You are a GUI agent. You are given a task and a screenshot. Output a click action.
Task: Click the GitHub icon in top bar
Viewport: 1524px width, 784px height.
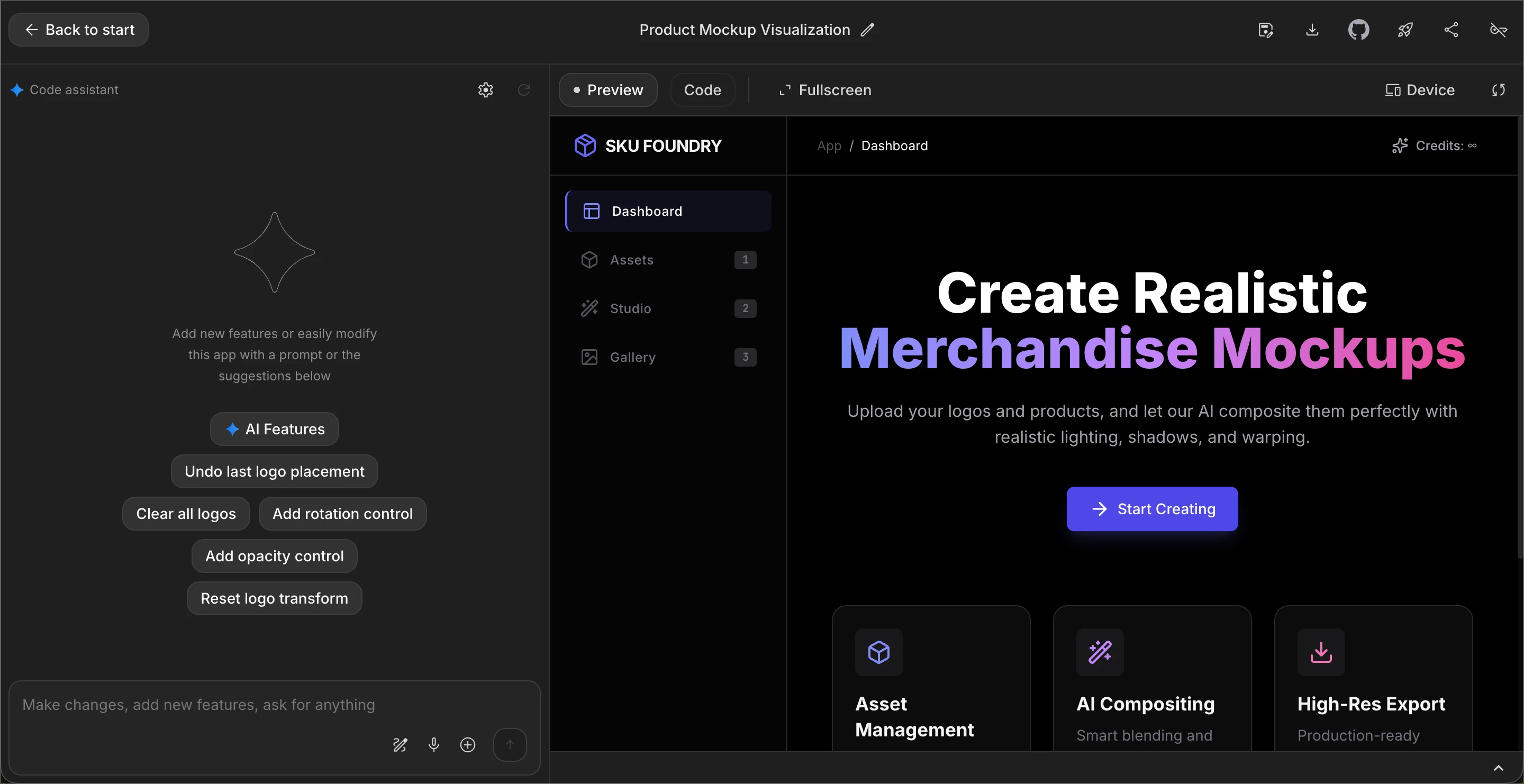pyautogui.click(x=1358, y=30)
